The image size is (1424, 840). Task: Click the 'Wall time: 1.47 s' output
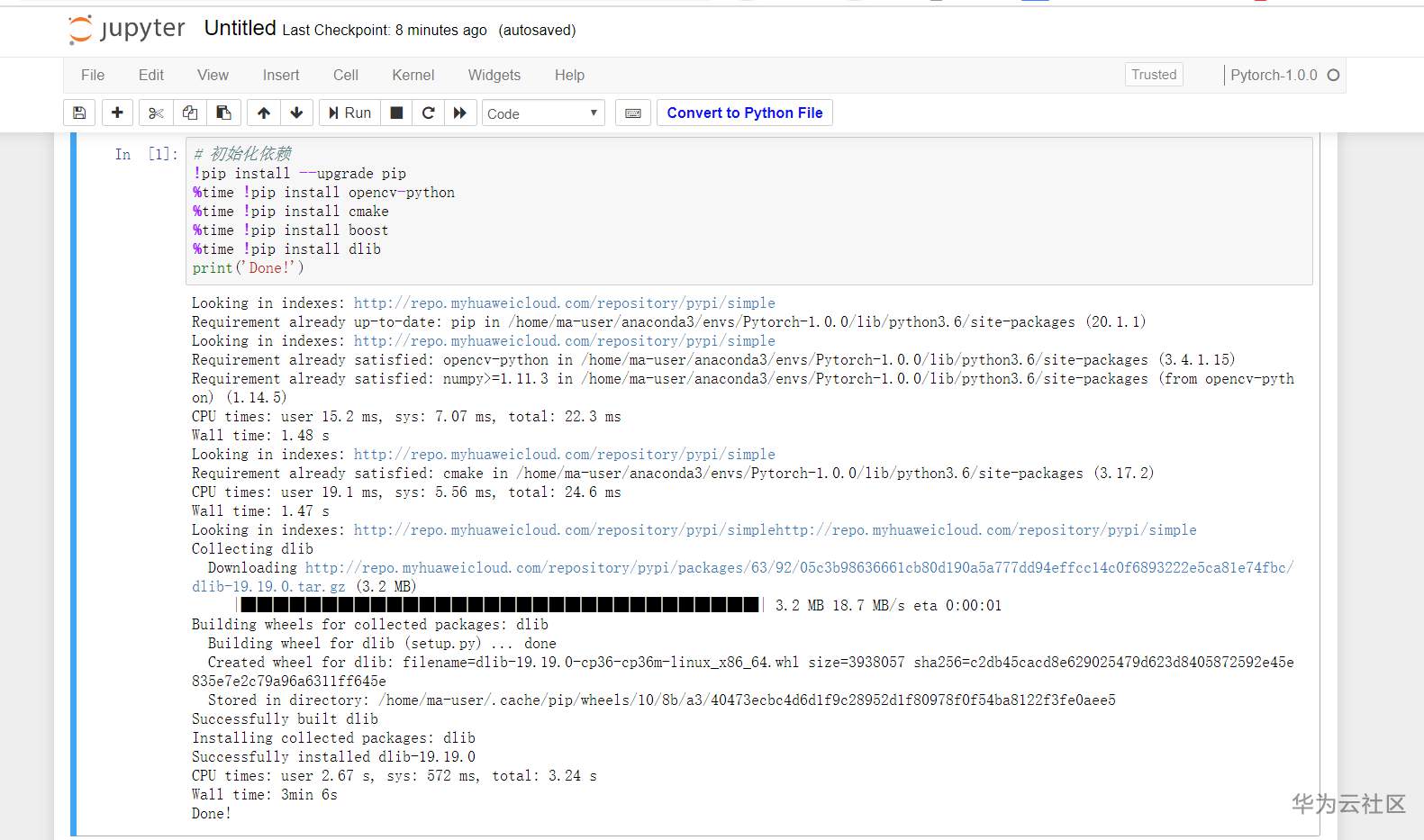(260, 511)
